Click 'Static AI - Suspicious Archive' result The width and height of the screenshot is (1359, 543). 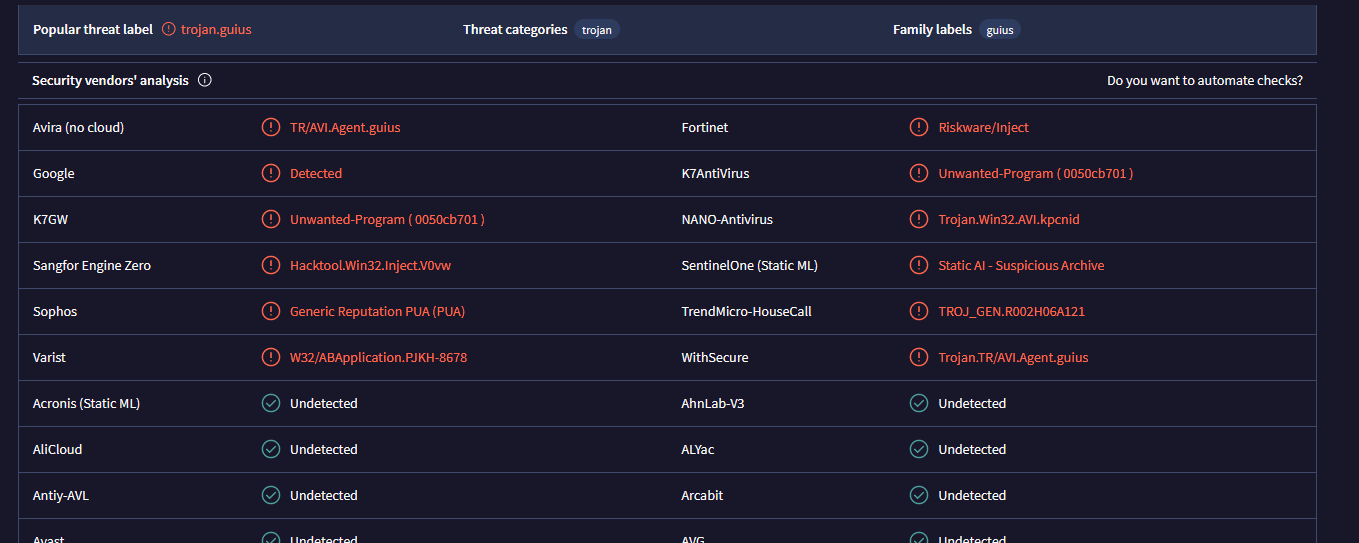point(1021,265)
